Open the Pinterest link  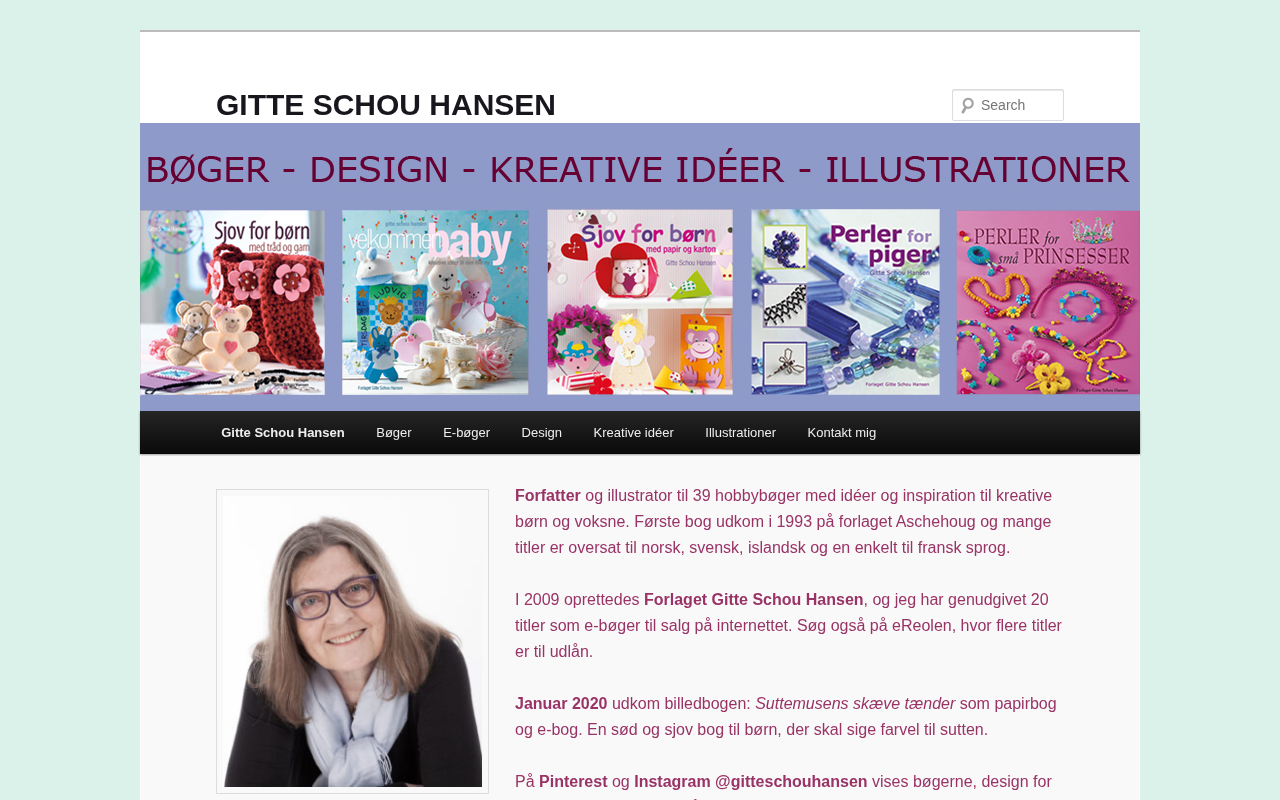click(573, 782)
